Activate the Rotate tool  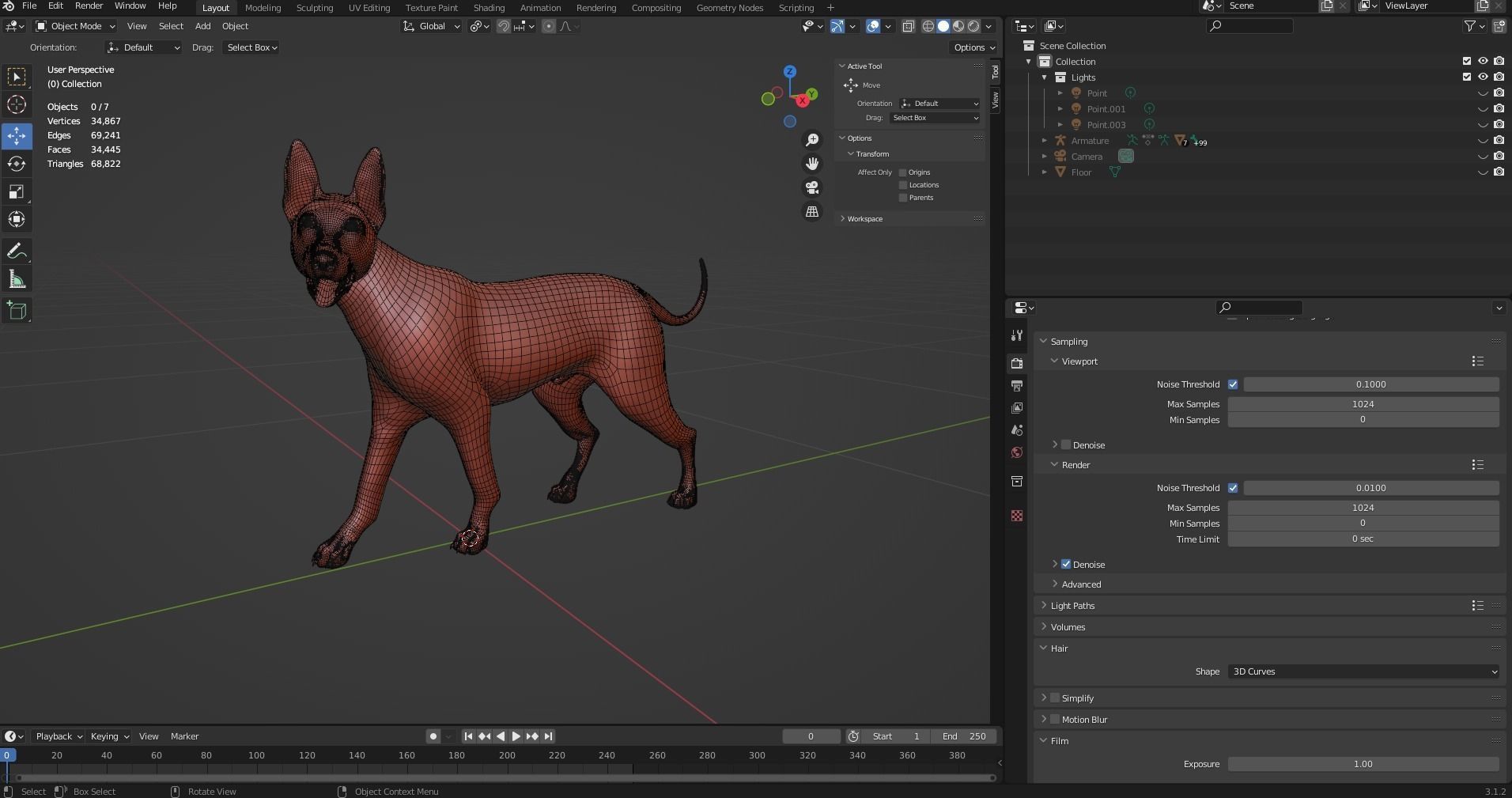[17, 164]
